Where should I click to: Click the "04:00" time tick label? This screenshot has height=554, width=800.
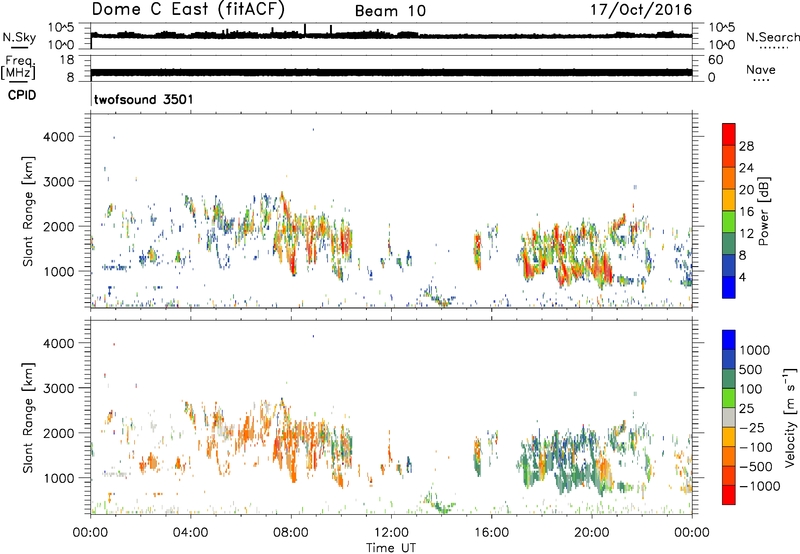(190, 533)
